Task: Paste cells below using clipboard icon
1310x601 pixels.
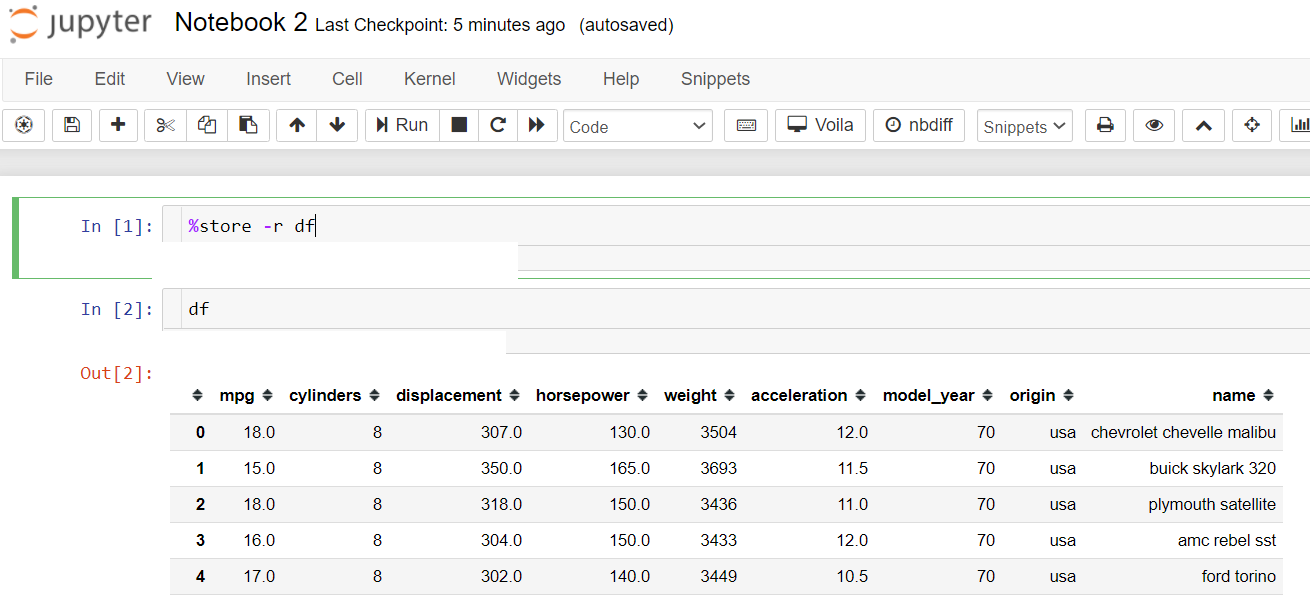Action: [x=248, y=125]
